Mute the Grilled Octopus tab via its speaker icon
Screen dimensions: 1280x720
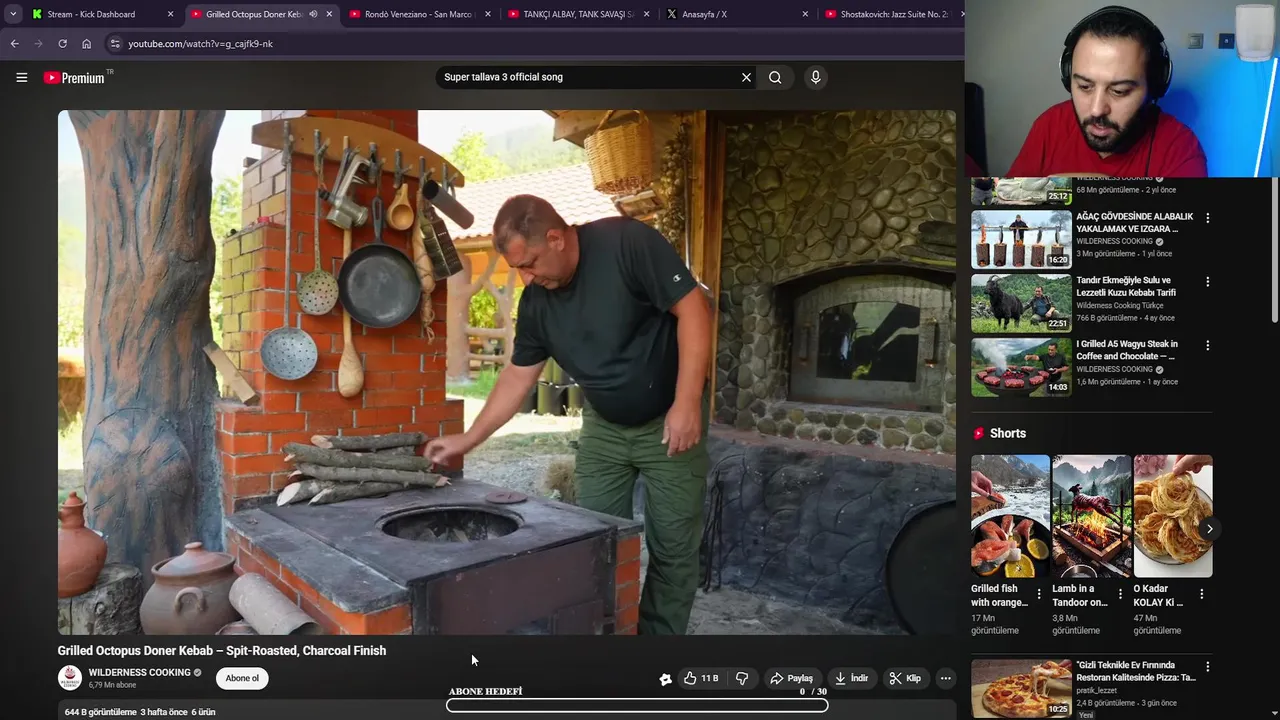[313, 14]
